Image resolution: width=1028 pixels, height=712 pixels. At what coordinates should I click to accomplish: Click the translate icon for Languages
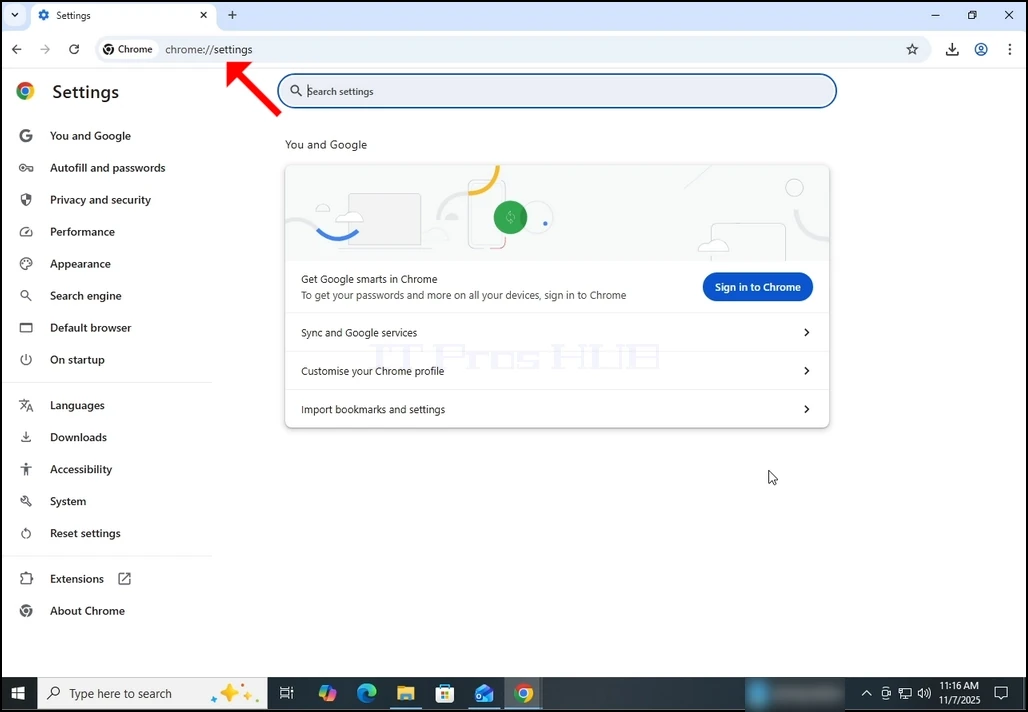[x=26, y=406]
